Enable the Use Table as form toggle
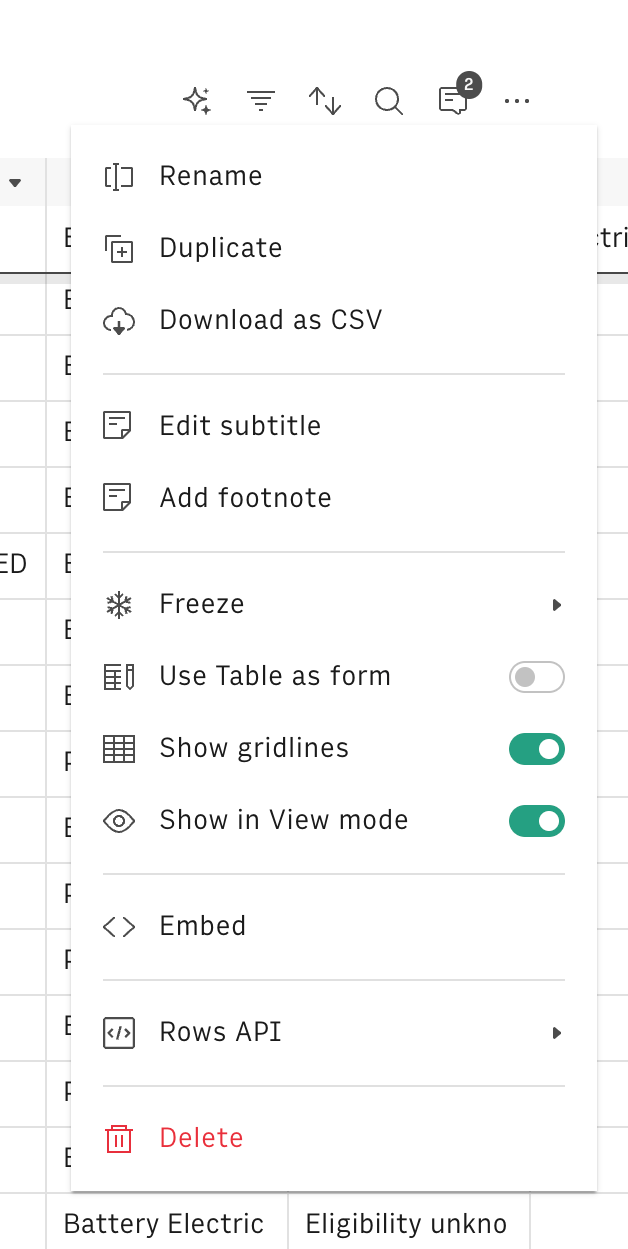This screenshot has width=628, height=1249. 537,677
